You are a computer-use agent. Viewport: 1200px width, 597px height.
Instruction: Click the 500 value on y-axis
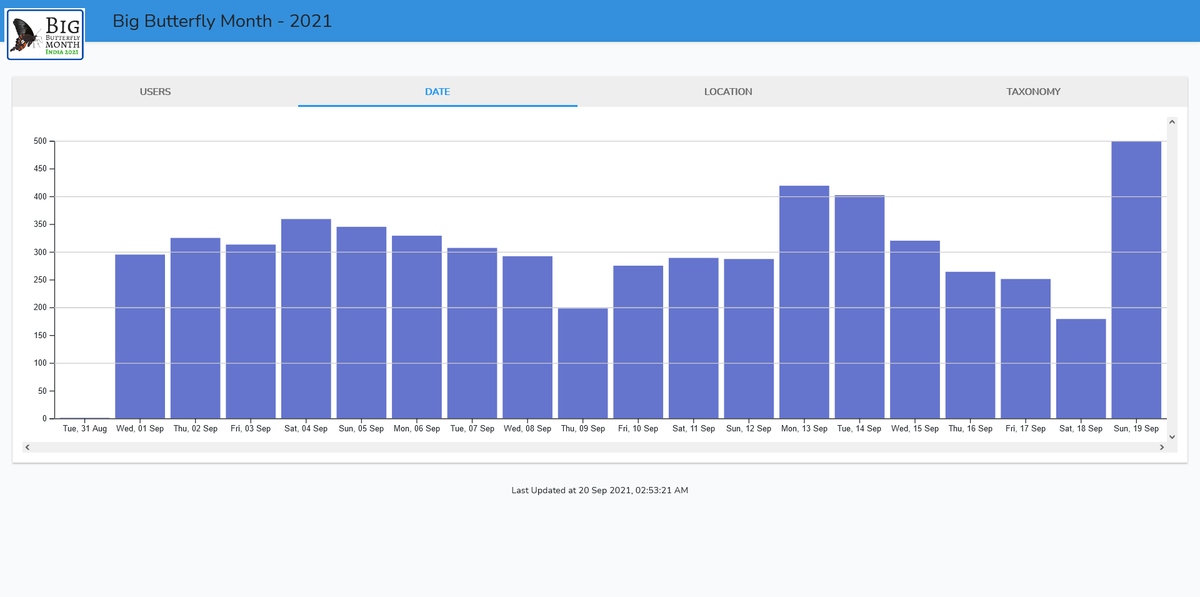point(40,141)
